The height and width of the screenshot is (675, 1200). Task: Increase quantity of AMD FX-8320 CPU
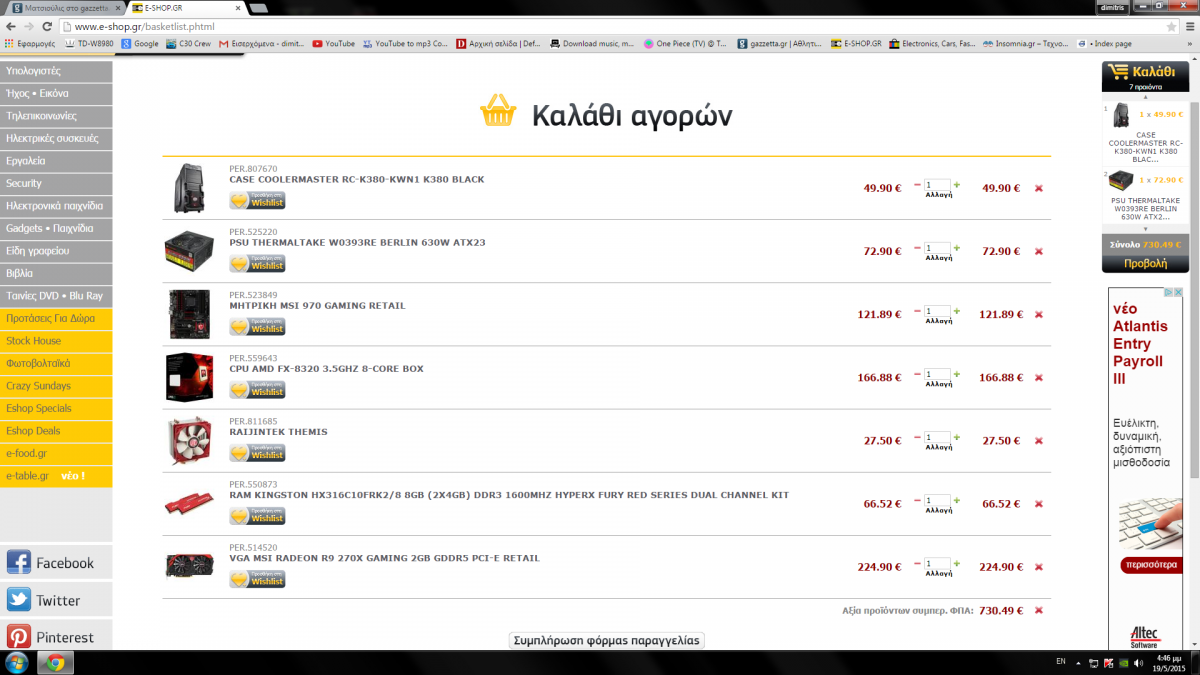pos(957,374)
